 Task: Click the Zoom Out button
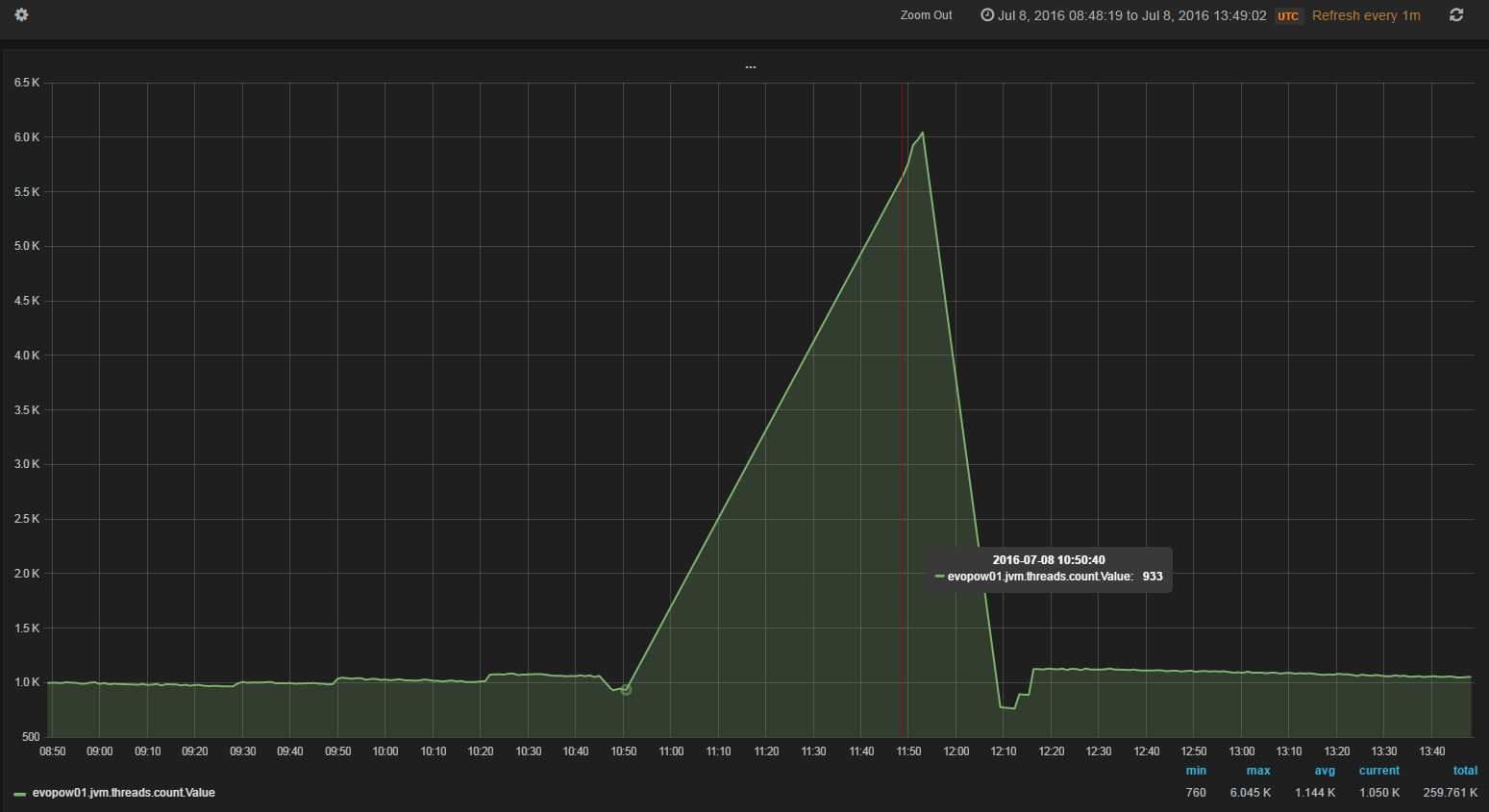tap(926, 15)
